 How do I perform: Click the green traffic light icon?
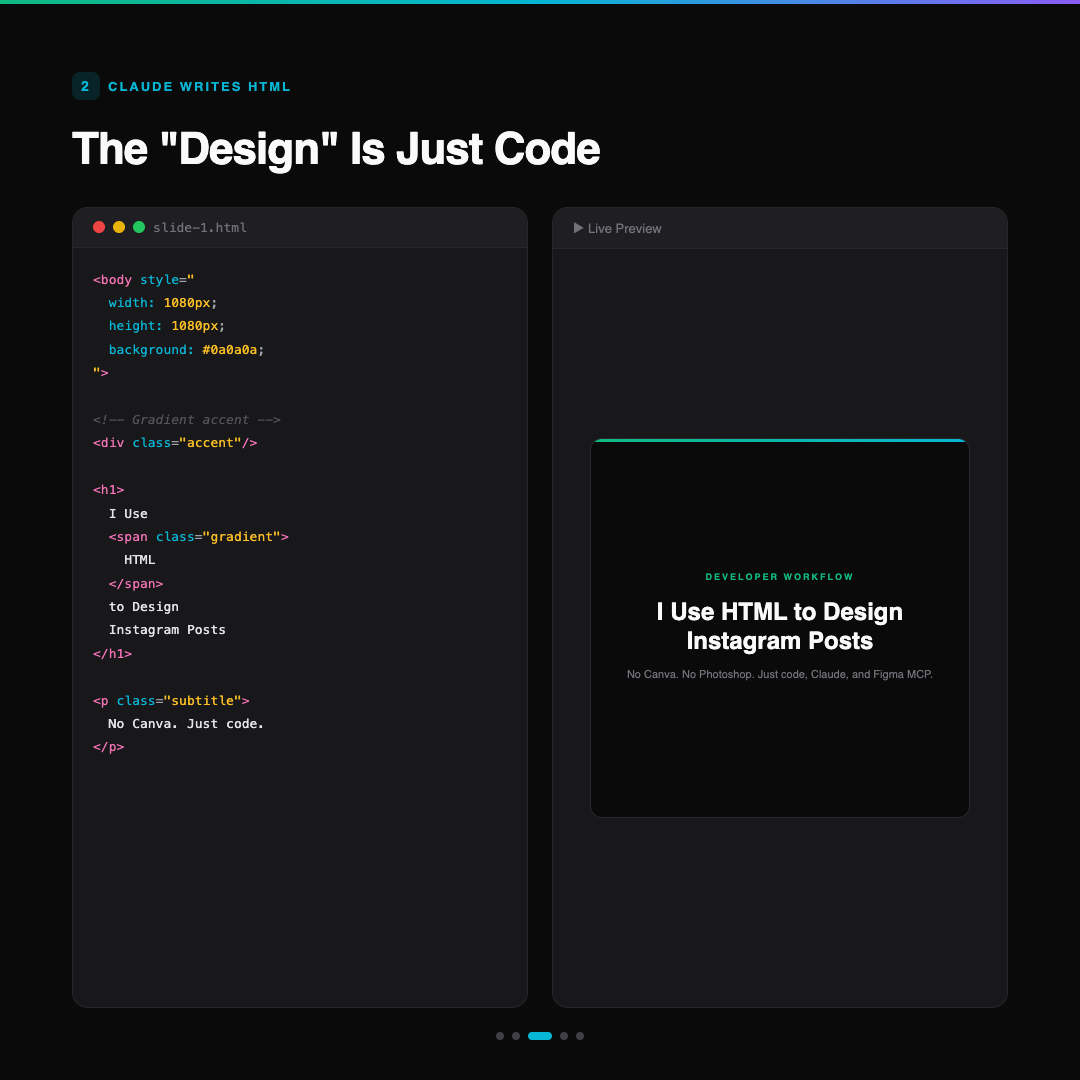pyautogui.click(x=139, y=227)
